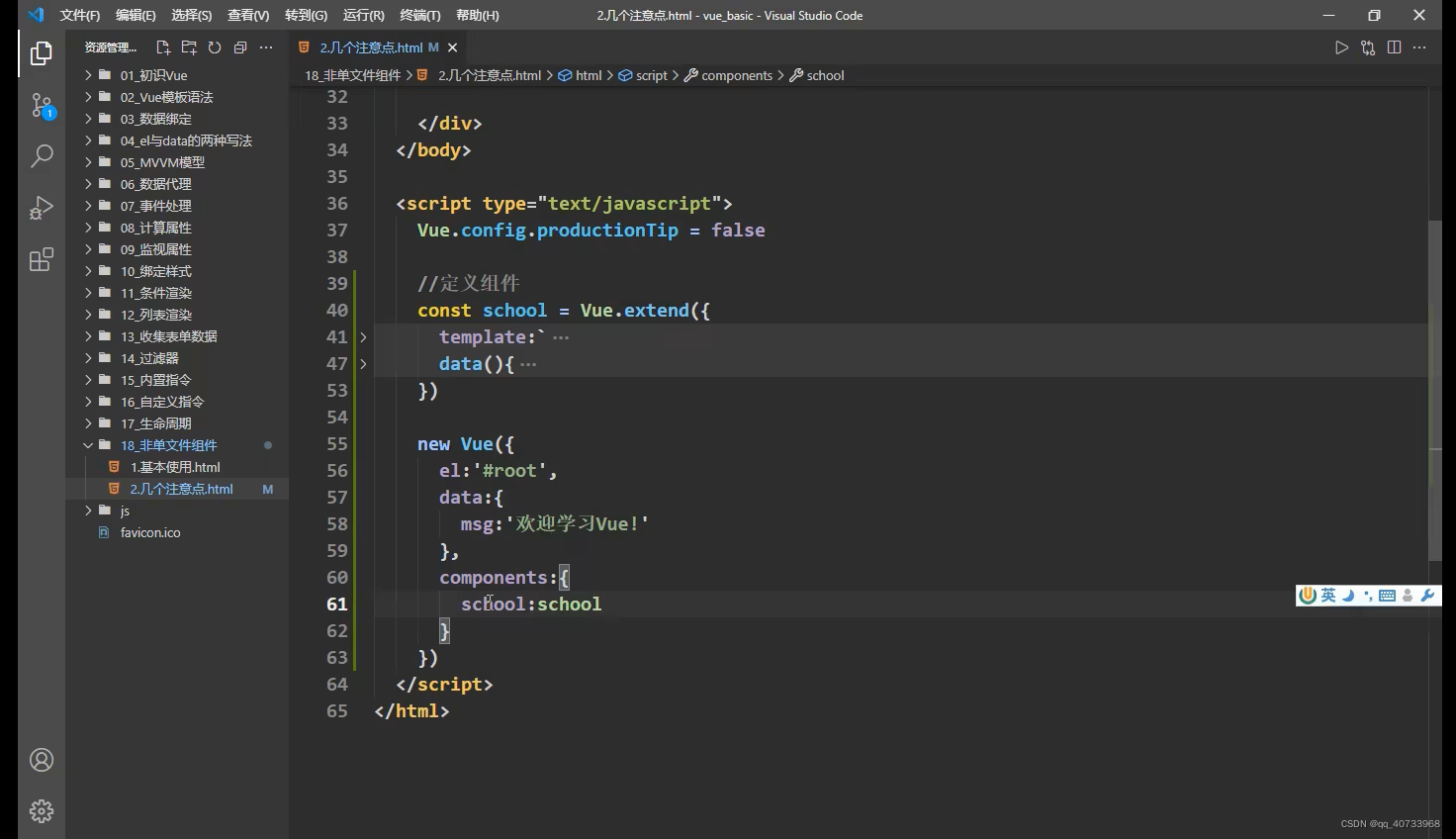
Task: Click the school breadcrumb item
Action: click(x=817, y=75)
